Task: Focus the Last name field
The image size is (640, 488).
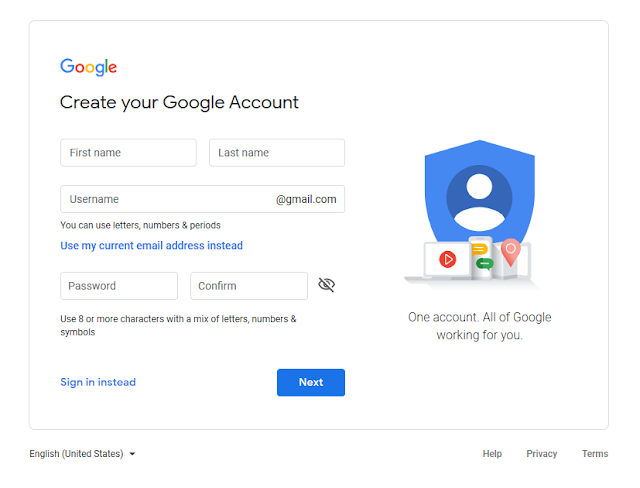Action: click(277, 153)
